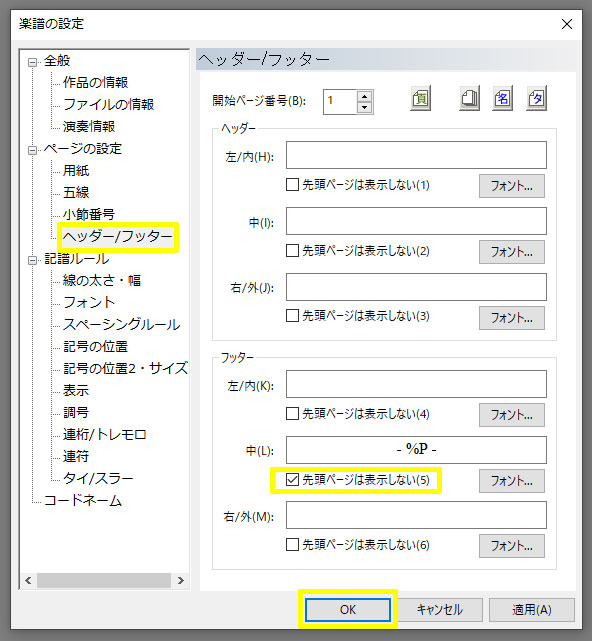
Task: Toggle 先頭ページは表示しない(1) checkbox
Action: [292, 185]
